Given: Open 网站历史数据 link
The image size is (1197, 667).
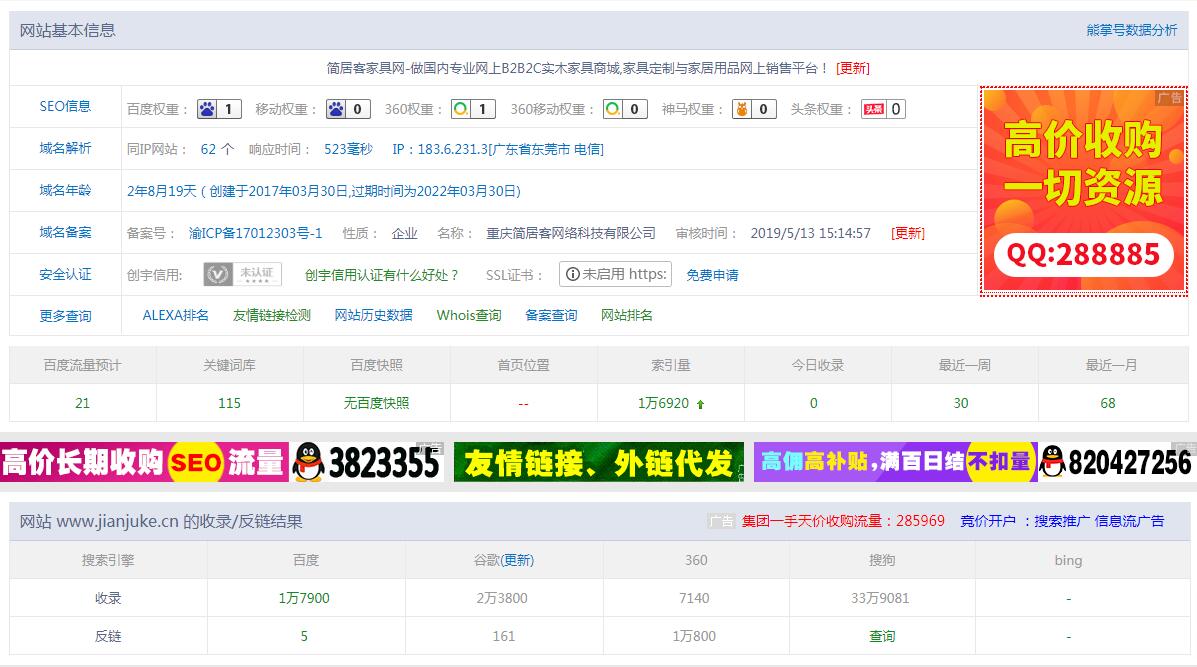Looking at the screenshot, I should pos(373,315).
